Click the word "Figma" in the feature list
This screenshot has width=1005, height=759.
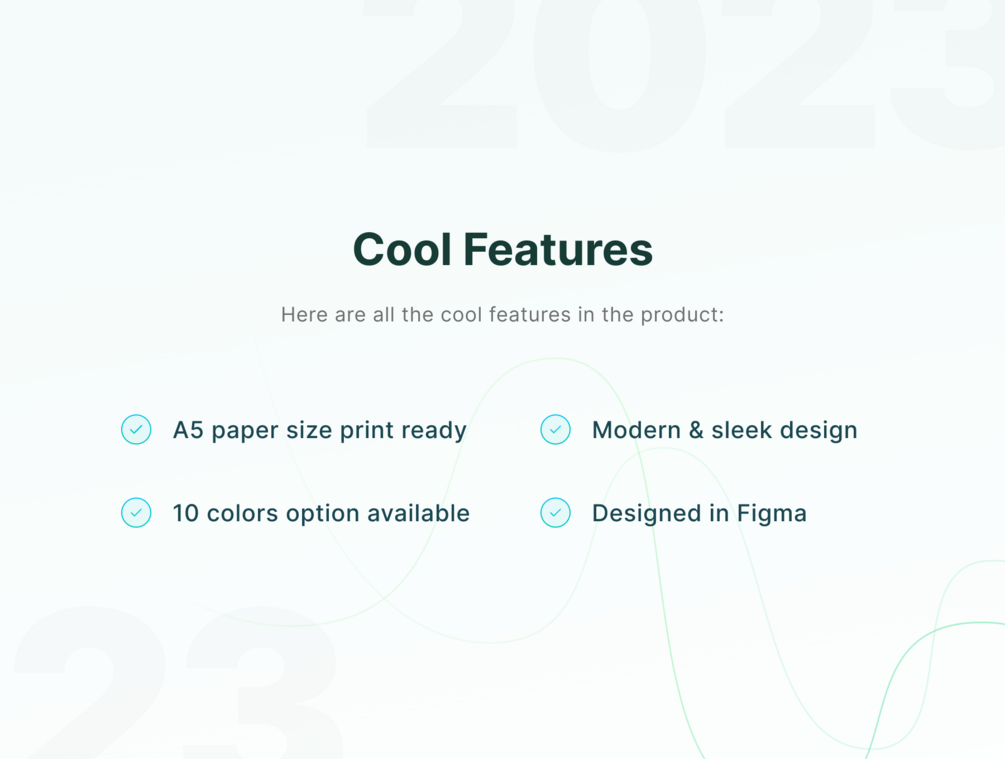tap(771, 513)
